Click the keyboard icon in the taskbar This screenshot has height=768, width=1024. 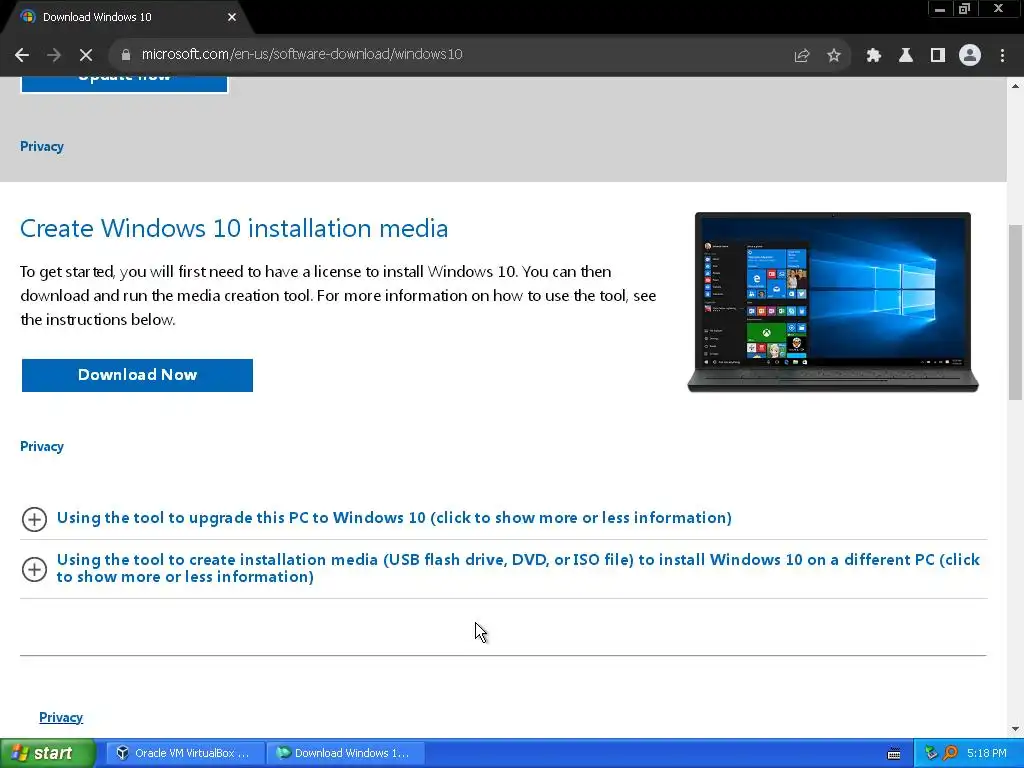(894, 754)
